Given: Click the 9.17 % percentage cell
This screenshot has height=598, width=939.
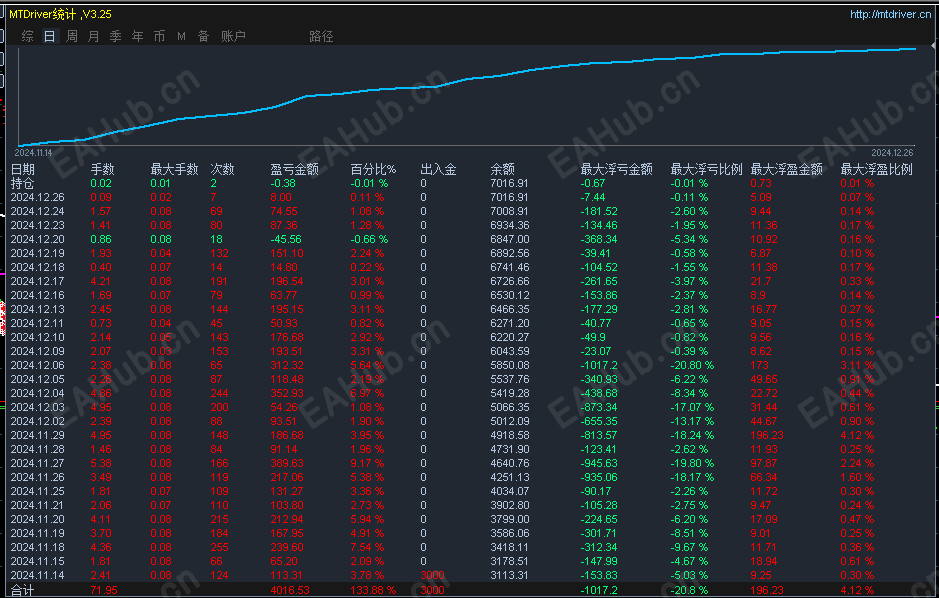Looking at the screenshot, I should [367, 463].
